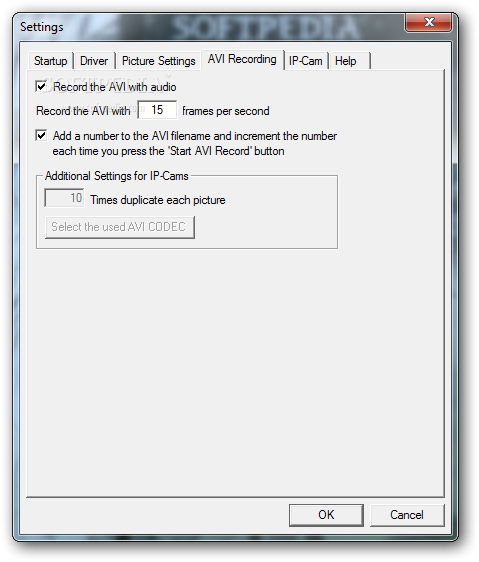Open the IP-Cam tab
Viewport: 479px width, 562px height.
coord(306,61)
